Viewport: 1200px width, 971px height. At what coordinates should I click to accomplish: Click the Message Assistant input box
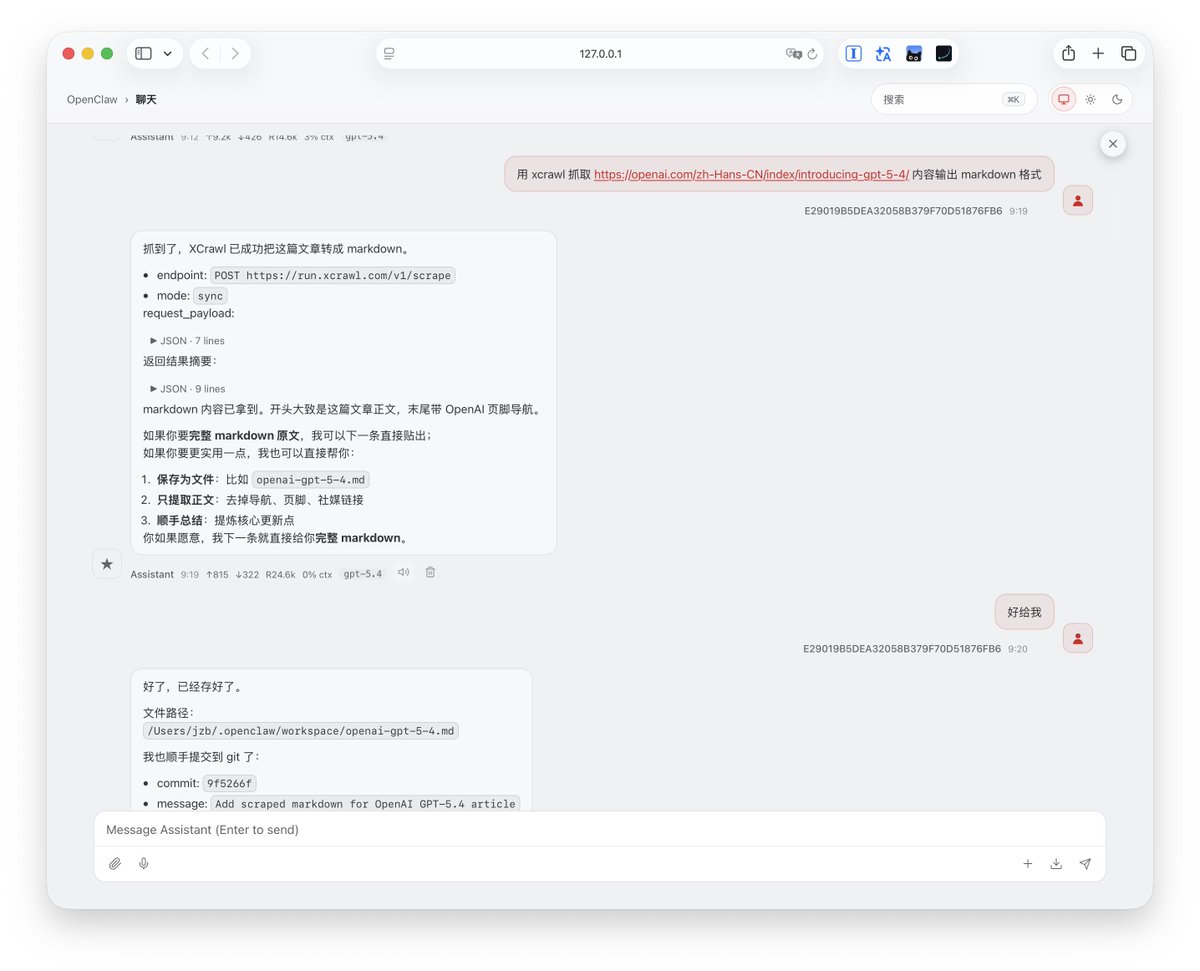[600, 830]
